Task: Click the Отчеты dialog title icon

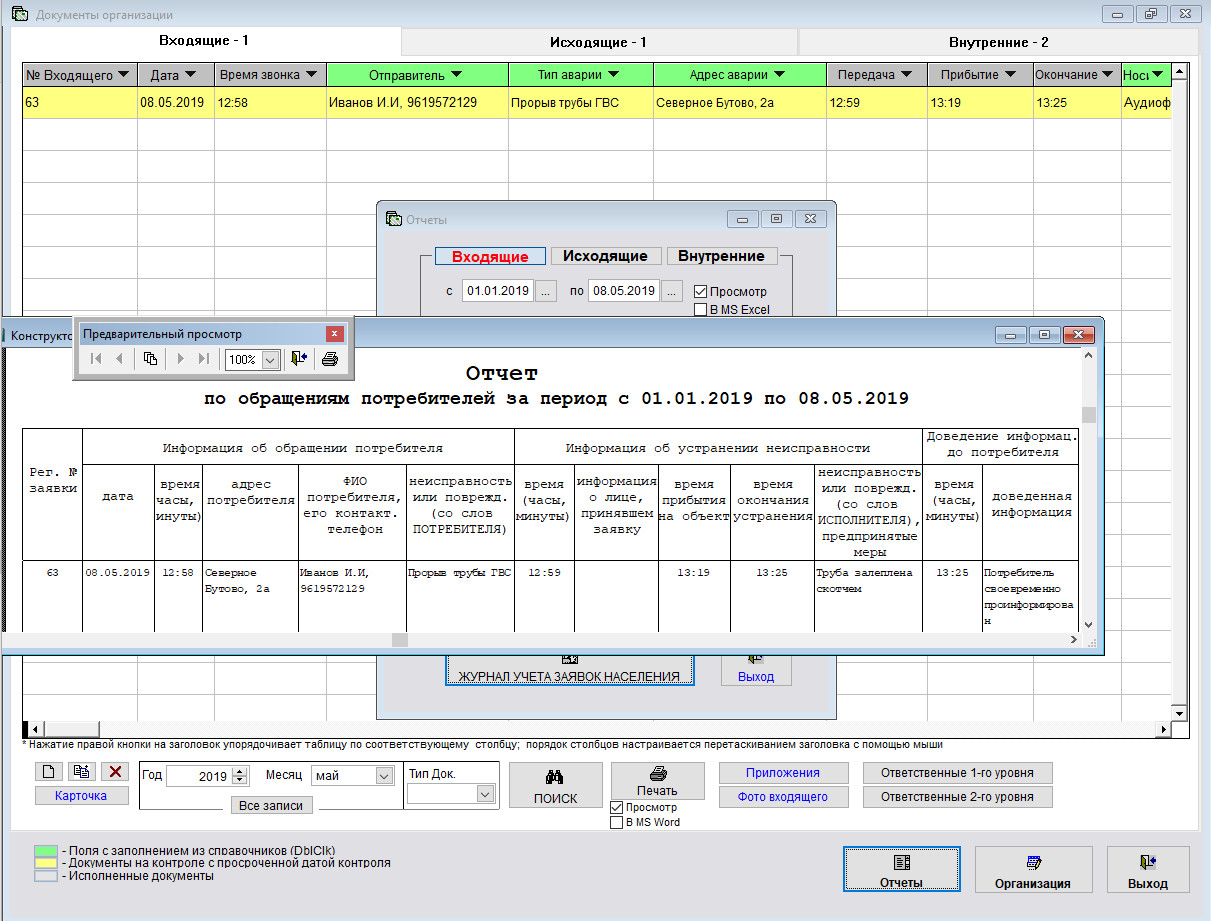Action: (x=393, y=218)
